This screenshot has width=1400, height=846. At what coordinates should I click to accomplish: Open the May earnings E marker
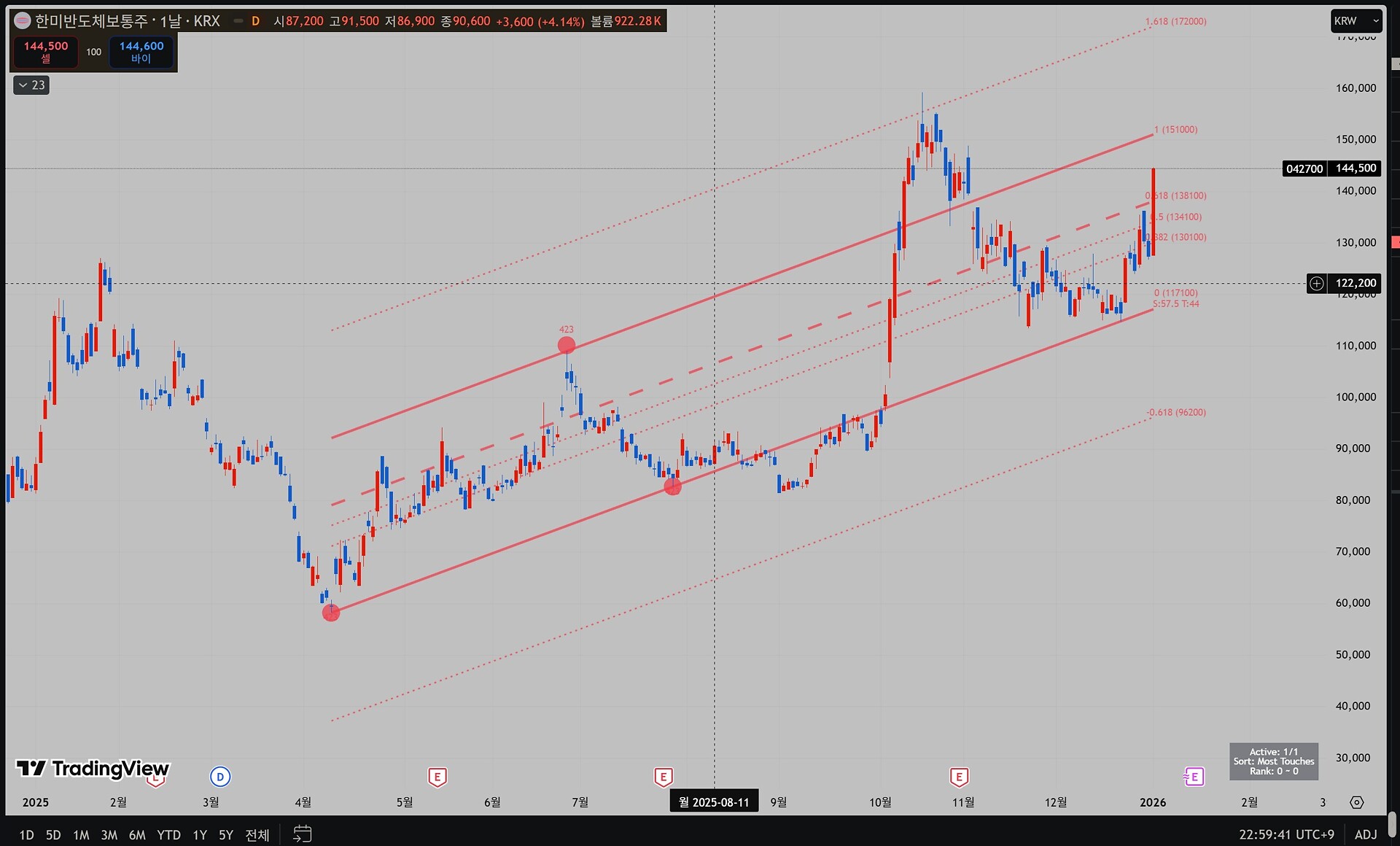point(437,777)
